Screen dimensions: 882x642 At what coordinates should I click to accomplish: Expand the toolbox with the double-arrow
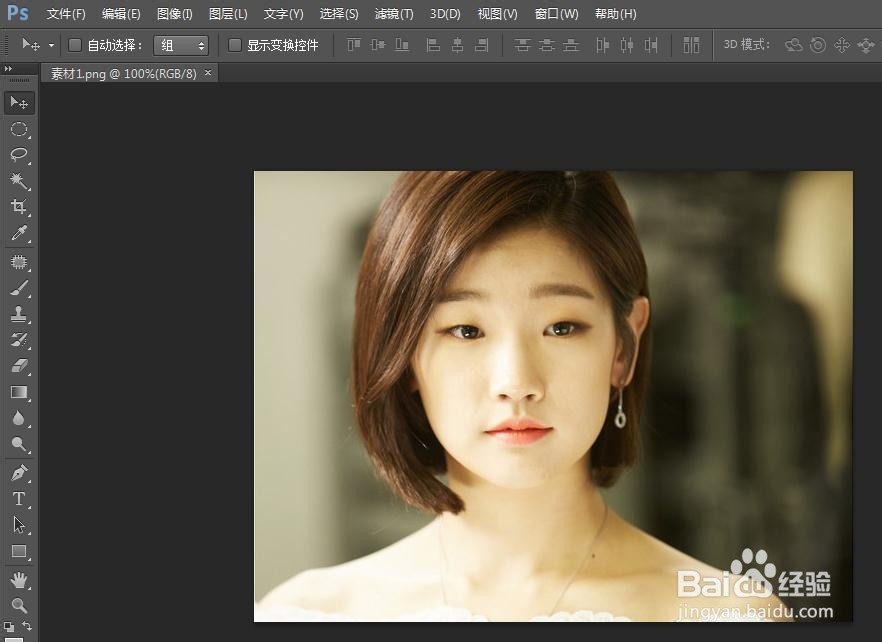click(8, 69)
